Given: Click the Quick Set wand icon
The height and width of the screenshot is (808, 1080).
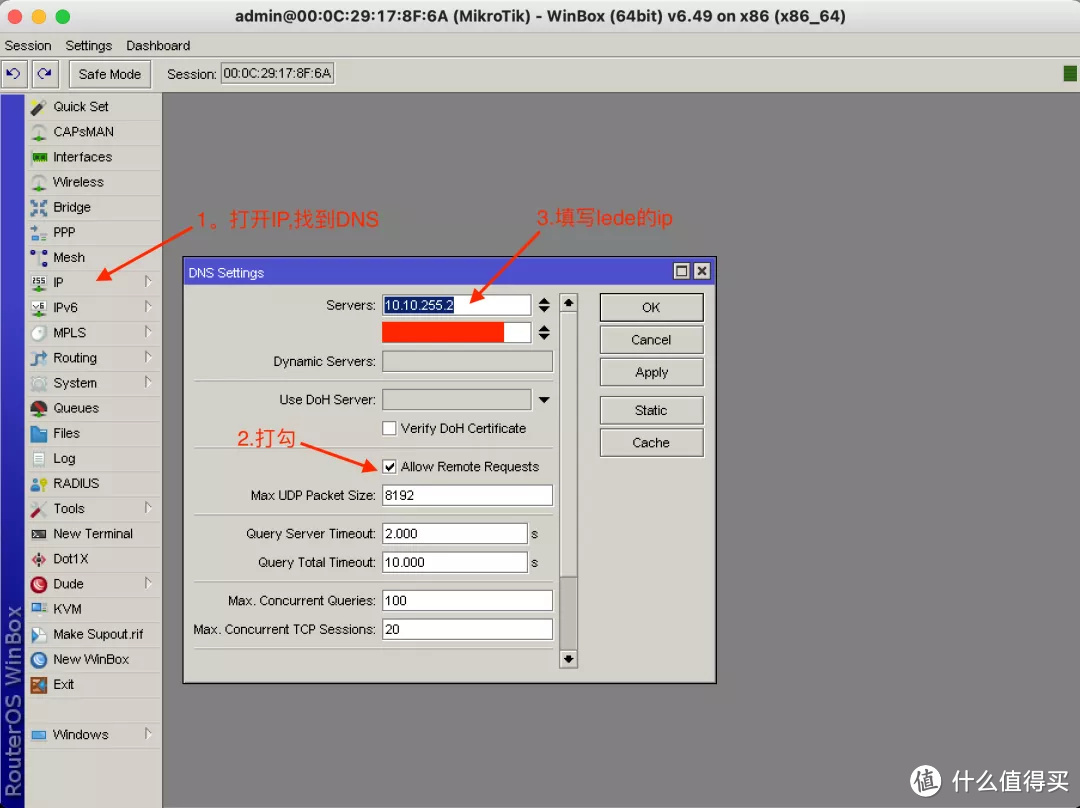Looking at the screenshot, I should coord(39,107).
